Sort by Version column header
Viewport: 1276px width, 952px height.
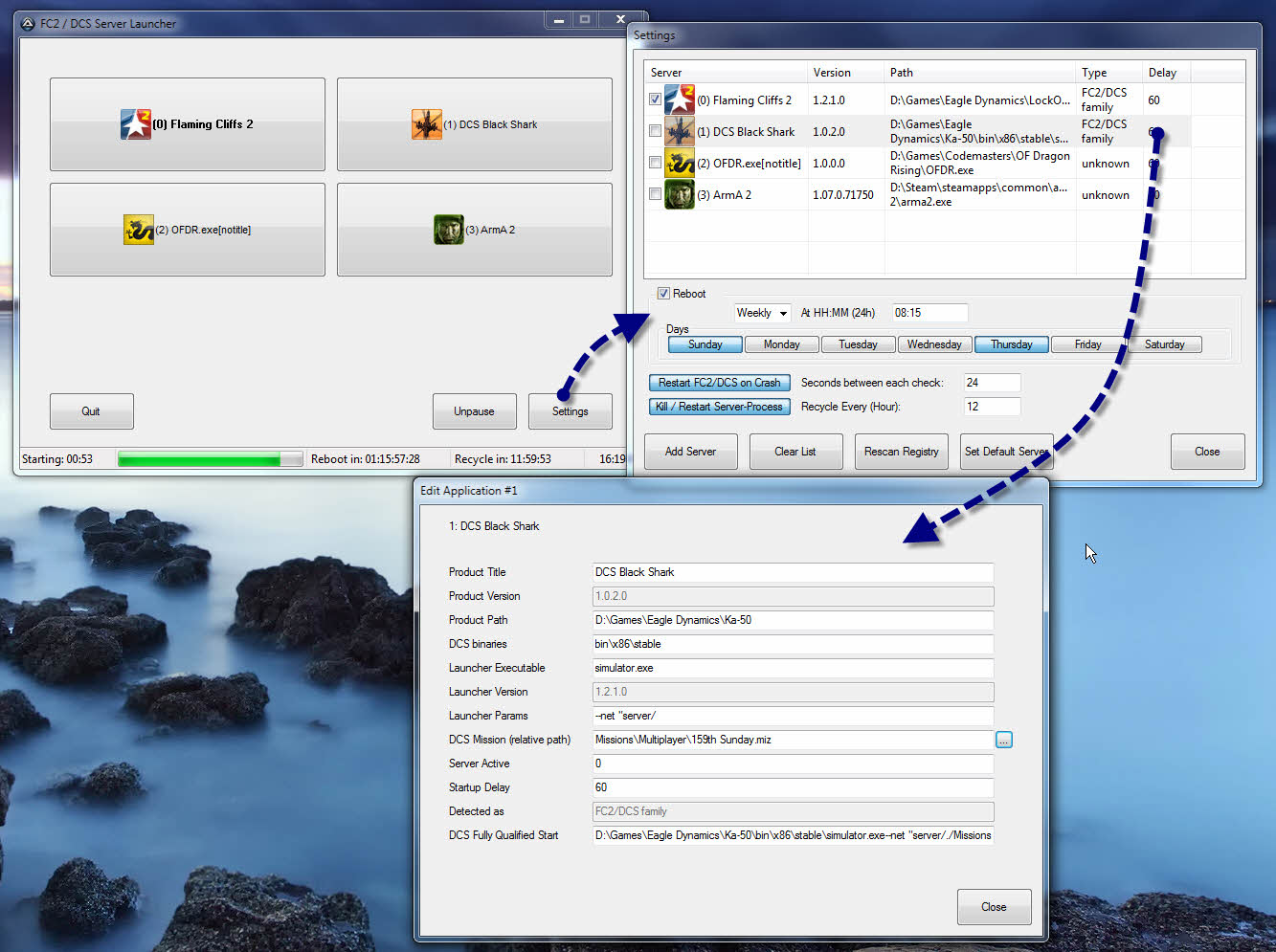[845, 72]
